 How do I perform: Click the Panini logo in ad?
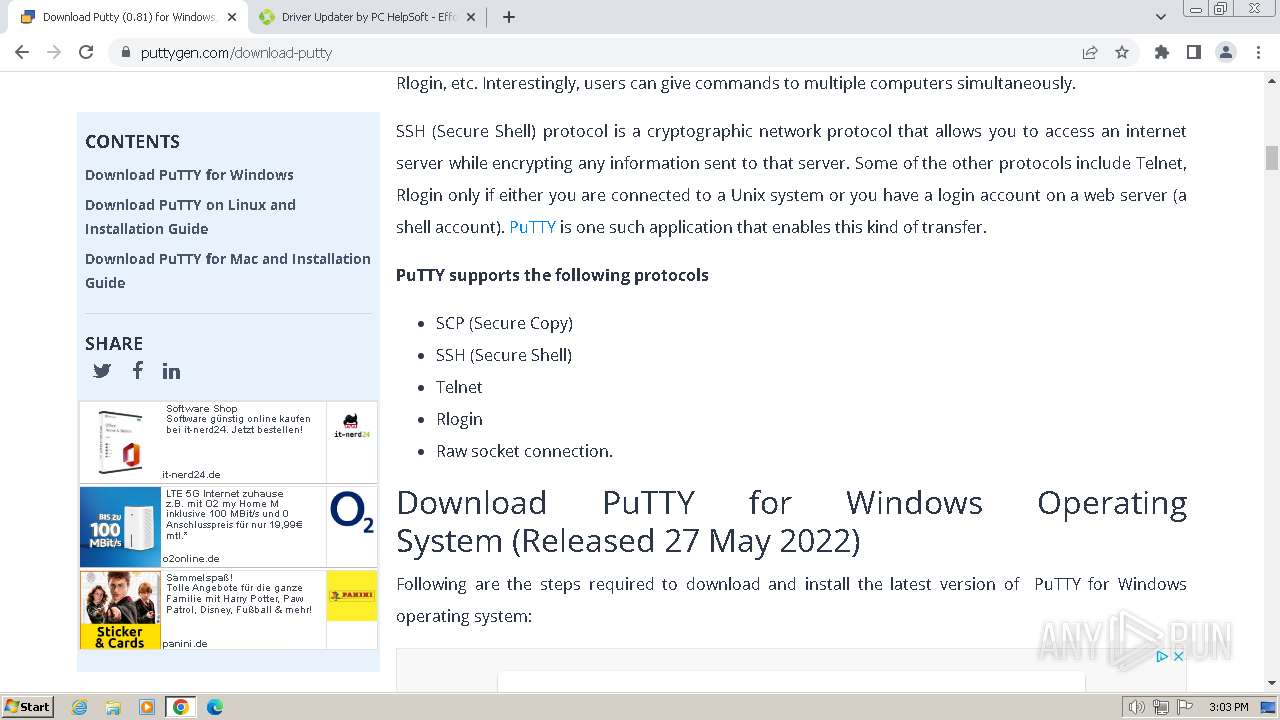click(x=352, y=596)
